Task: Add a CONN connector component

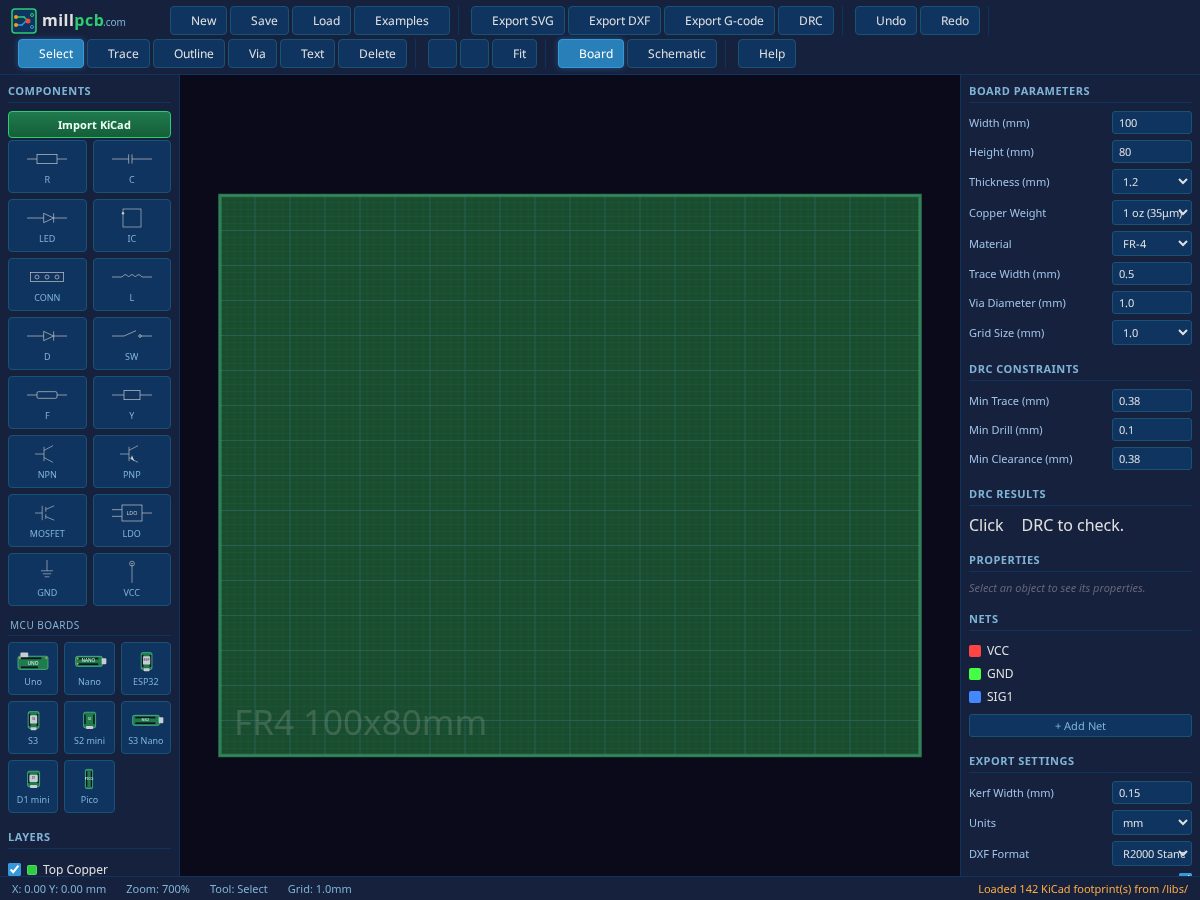Action: 47,284
